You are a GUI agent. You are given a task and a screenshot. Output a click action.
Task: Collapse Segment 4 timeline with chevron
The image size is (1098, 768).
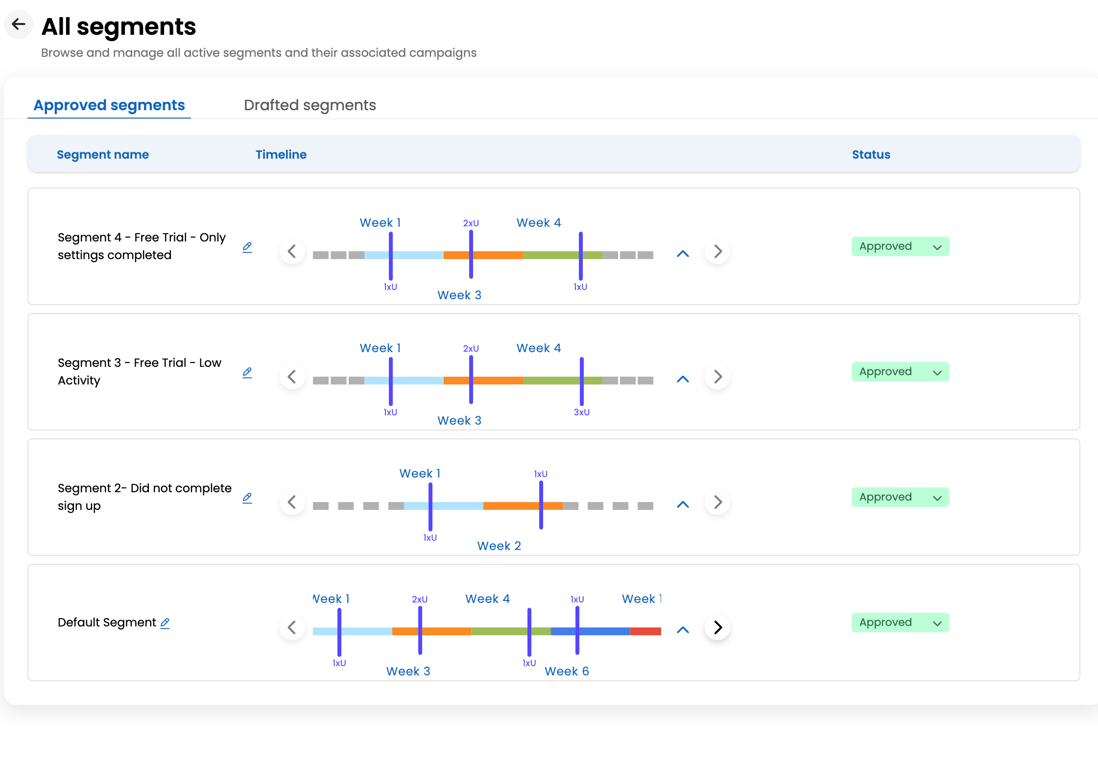683,254
